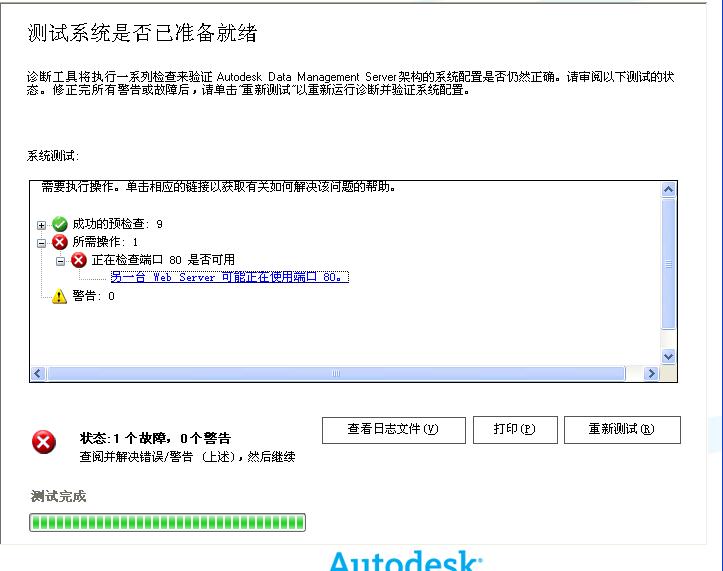Collapse the 所需操作 node
723x571 pixels.
(41, 243)
